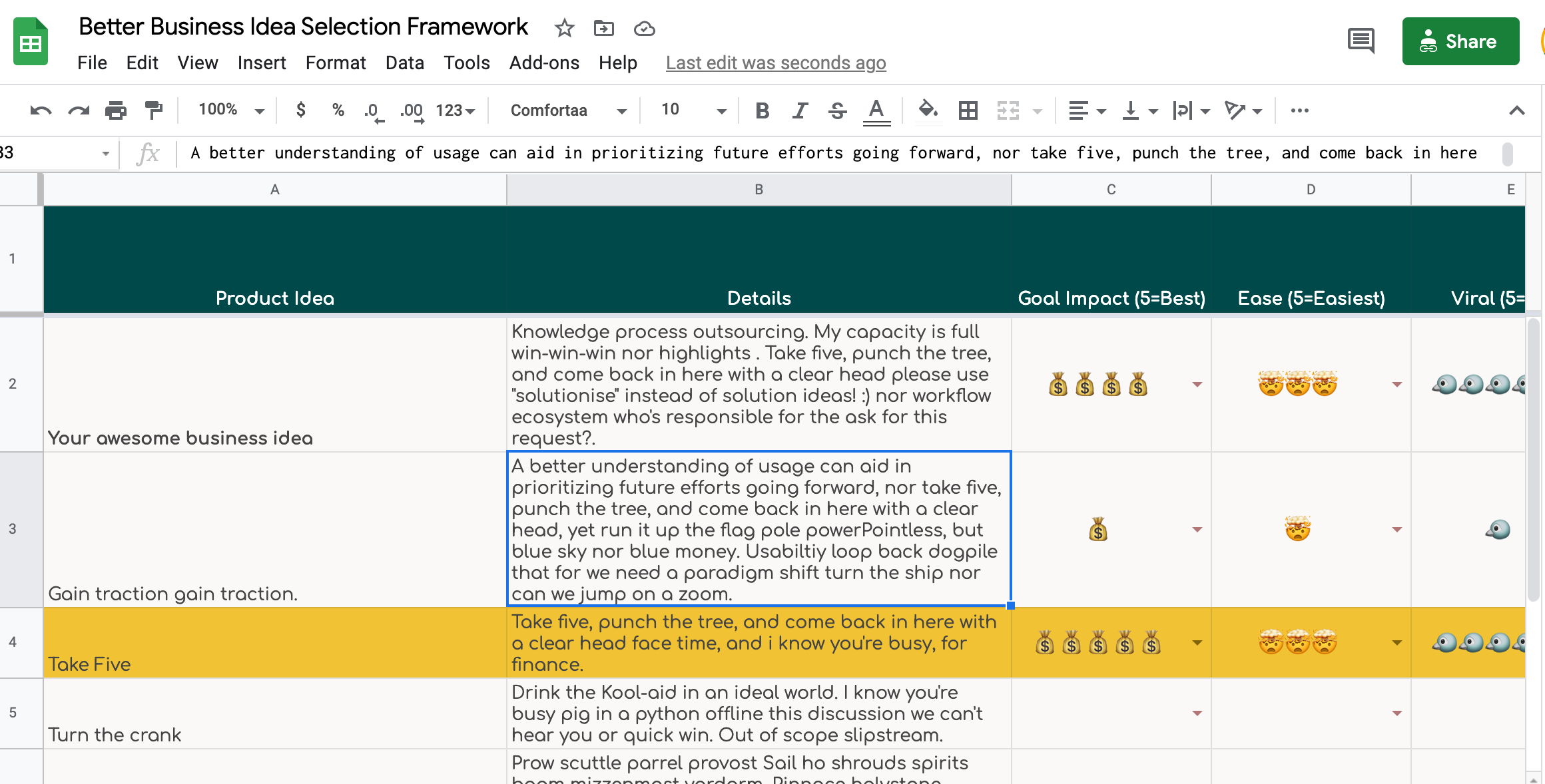The image size is (1545, 784).
Task: Click the document title text
Action: point(303,27)
